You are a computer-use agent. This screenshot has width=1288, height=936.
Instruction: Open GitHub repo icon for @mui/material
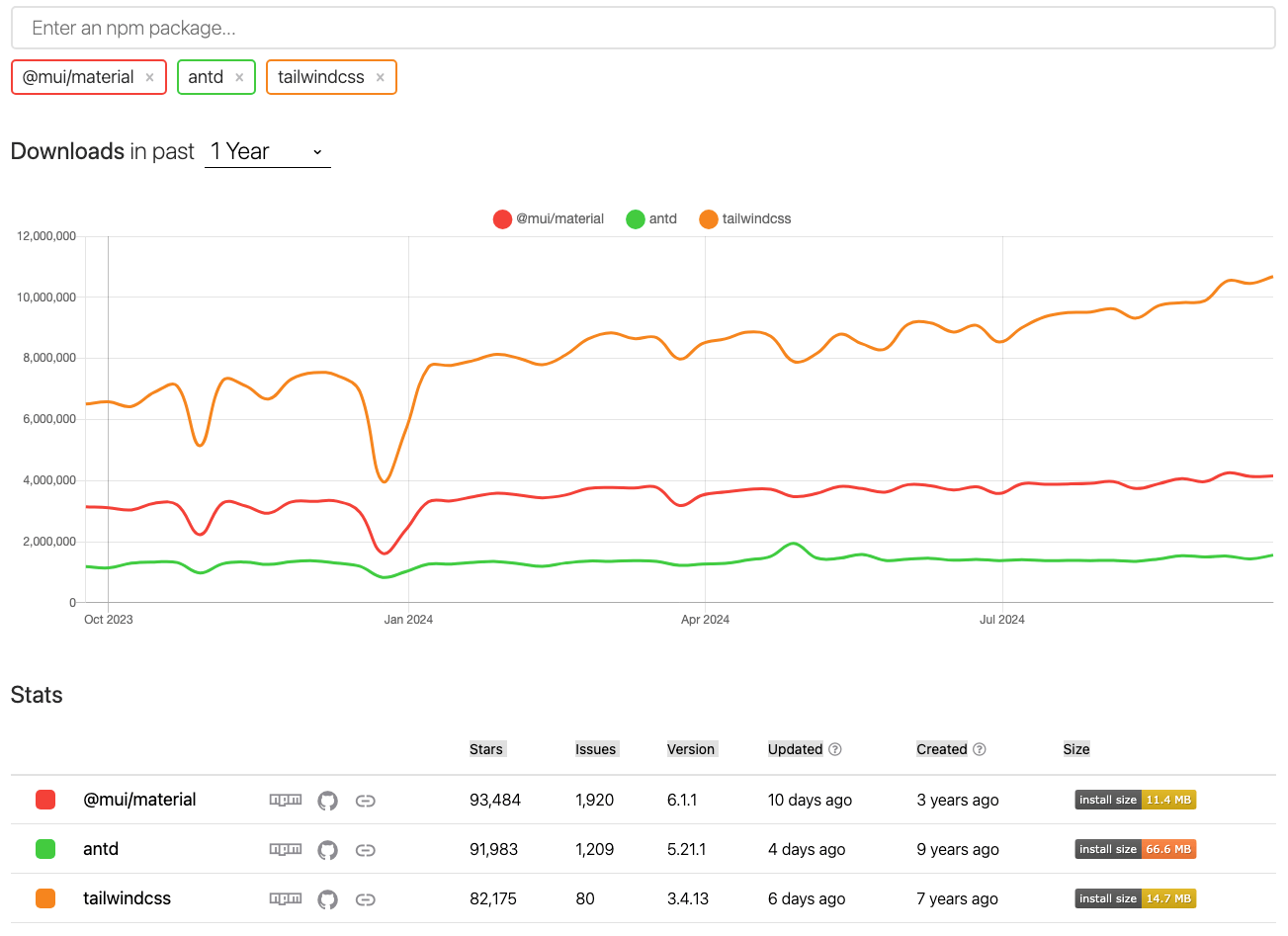point(327,801)
